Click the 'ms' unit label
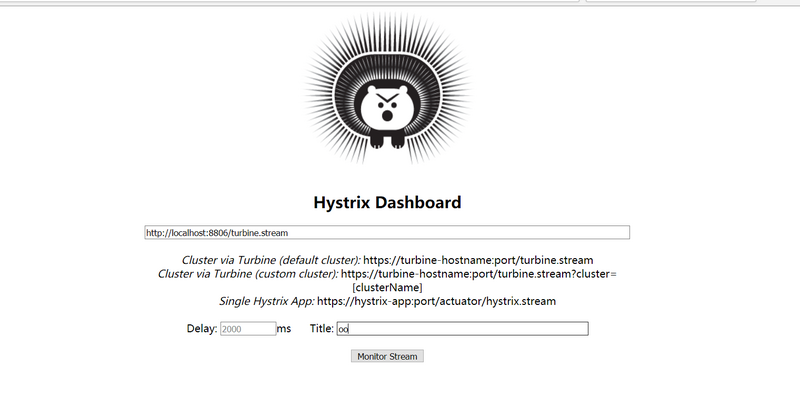 pos(284,329)
